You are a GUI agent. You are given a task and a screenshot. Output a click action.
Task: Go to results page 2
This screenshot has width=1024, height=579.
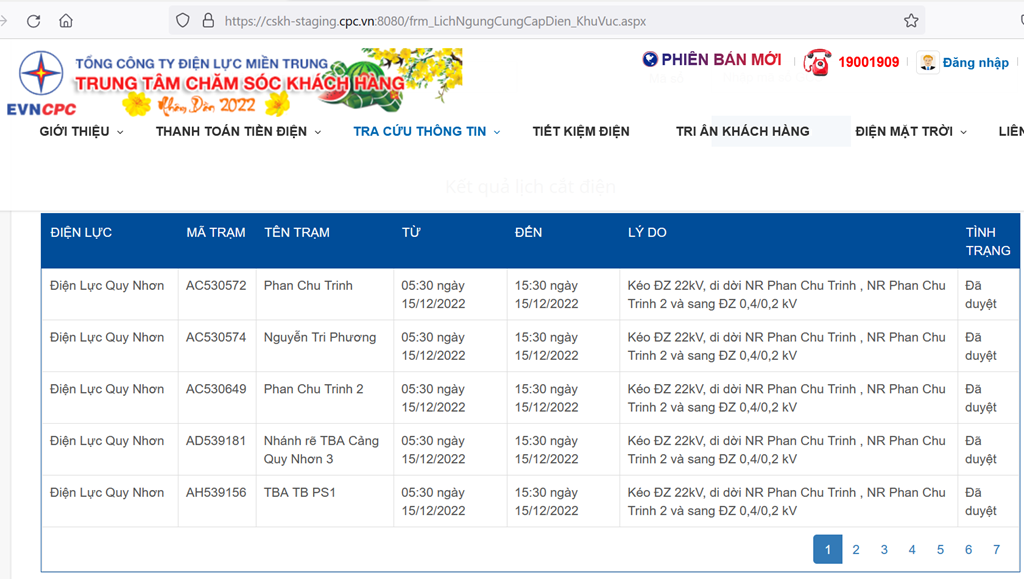(856, 550)
